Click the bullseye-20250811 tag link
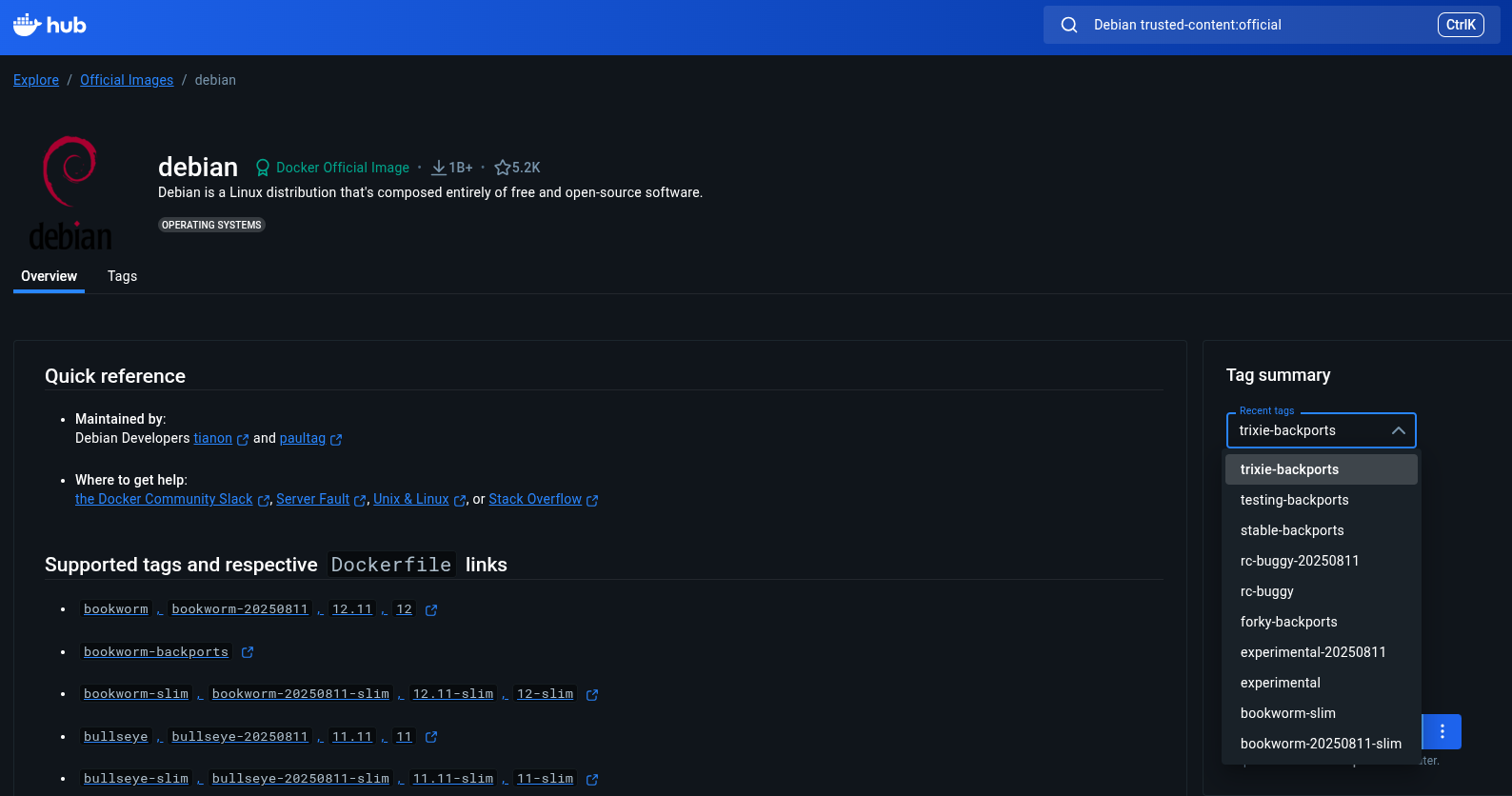 tap(240, 737)
